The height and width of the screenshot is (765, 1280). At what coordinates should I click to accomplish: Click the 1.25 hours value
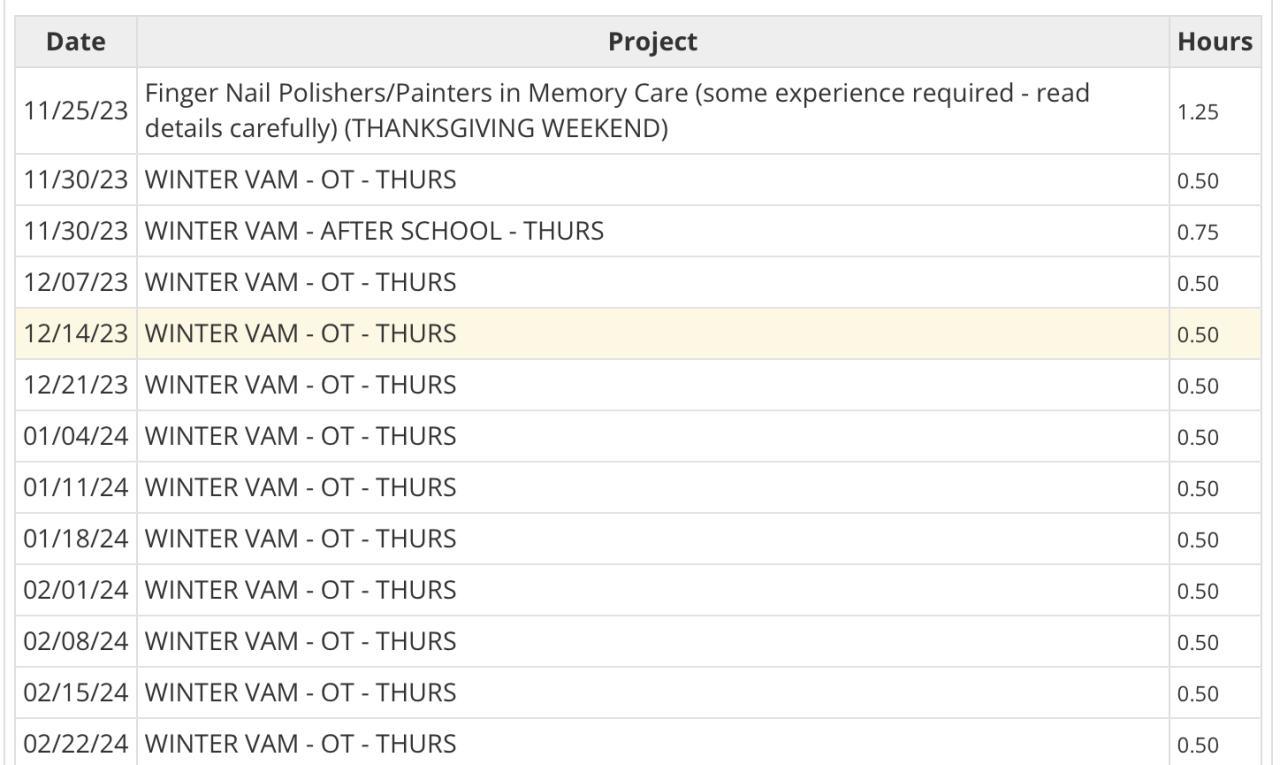point(1198,112)
